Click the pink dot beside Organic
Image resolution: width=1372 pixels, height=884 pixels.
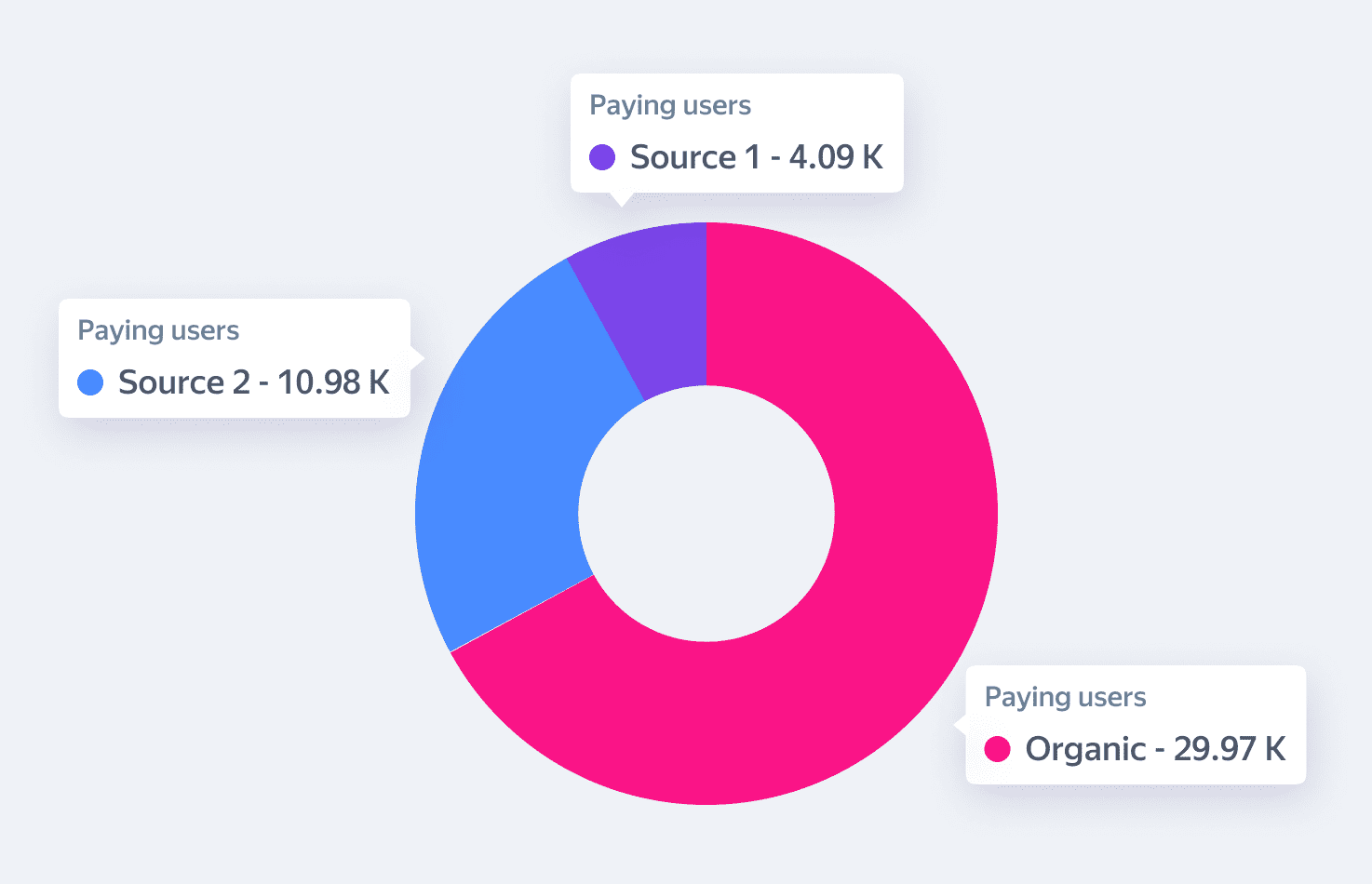pyautogui.click(x=997, y=749)
